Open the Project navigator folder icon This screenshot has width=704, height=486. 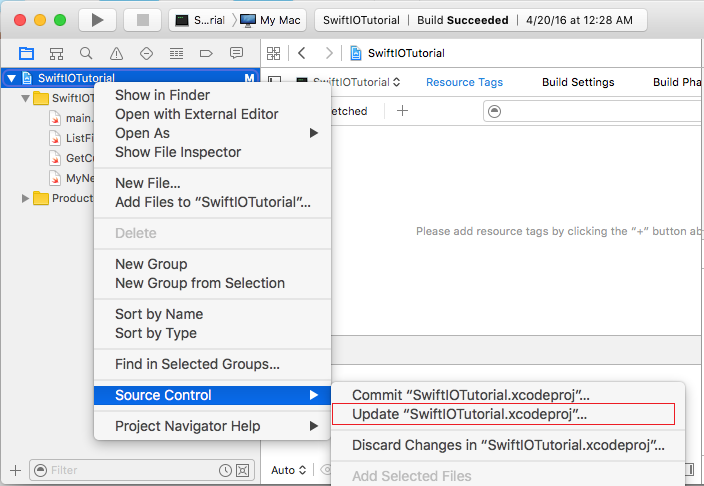[26, 53]
